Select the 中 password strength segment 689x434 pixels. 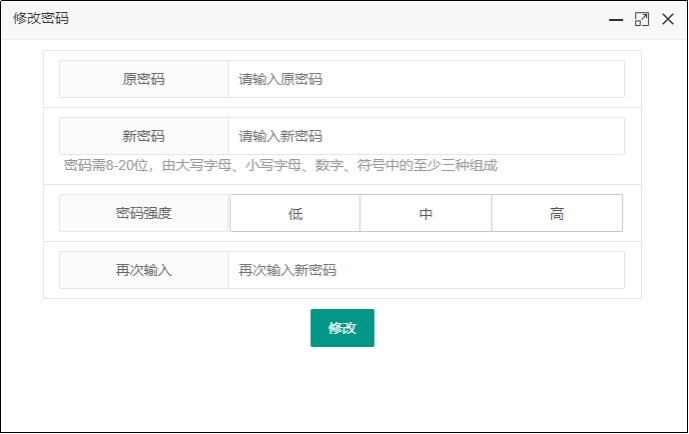426,213
